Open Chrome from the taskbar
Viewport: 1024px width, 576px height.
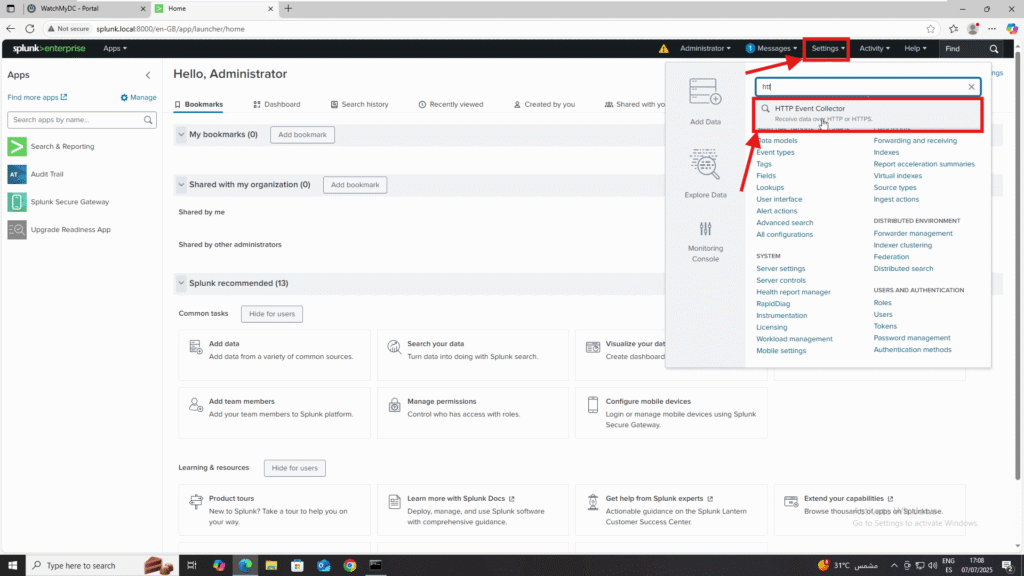(350, 566)
